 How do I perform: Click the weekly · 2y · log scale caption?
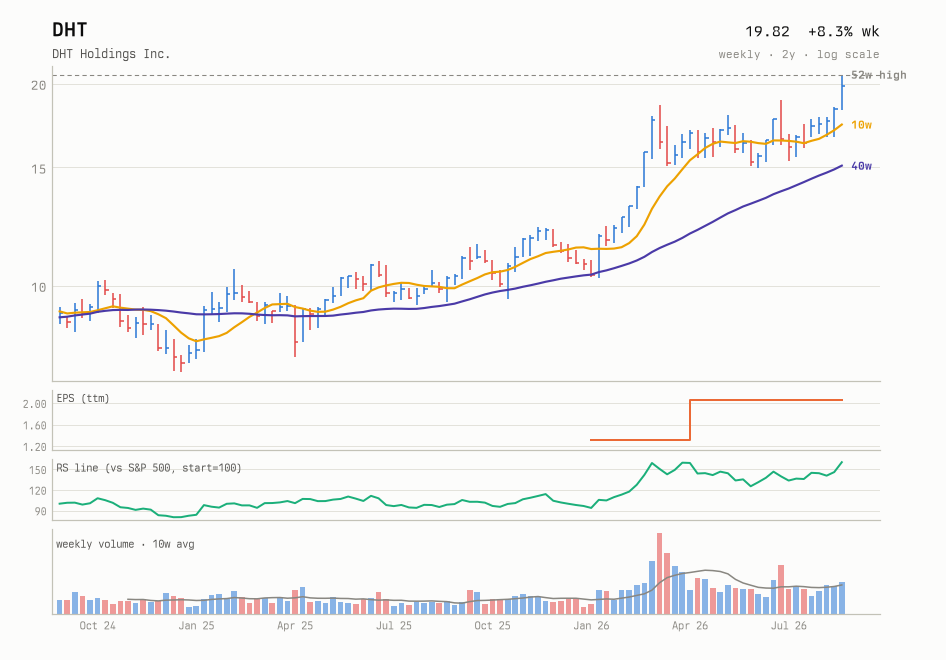tap(798, 54)
